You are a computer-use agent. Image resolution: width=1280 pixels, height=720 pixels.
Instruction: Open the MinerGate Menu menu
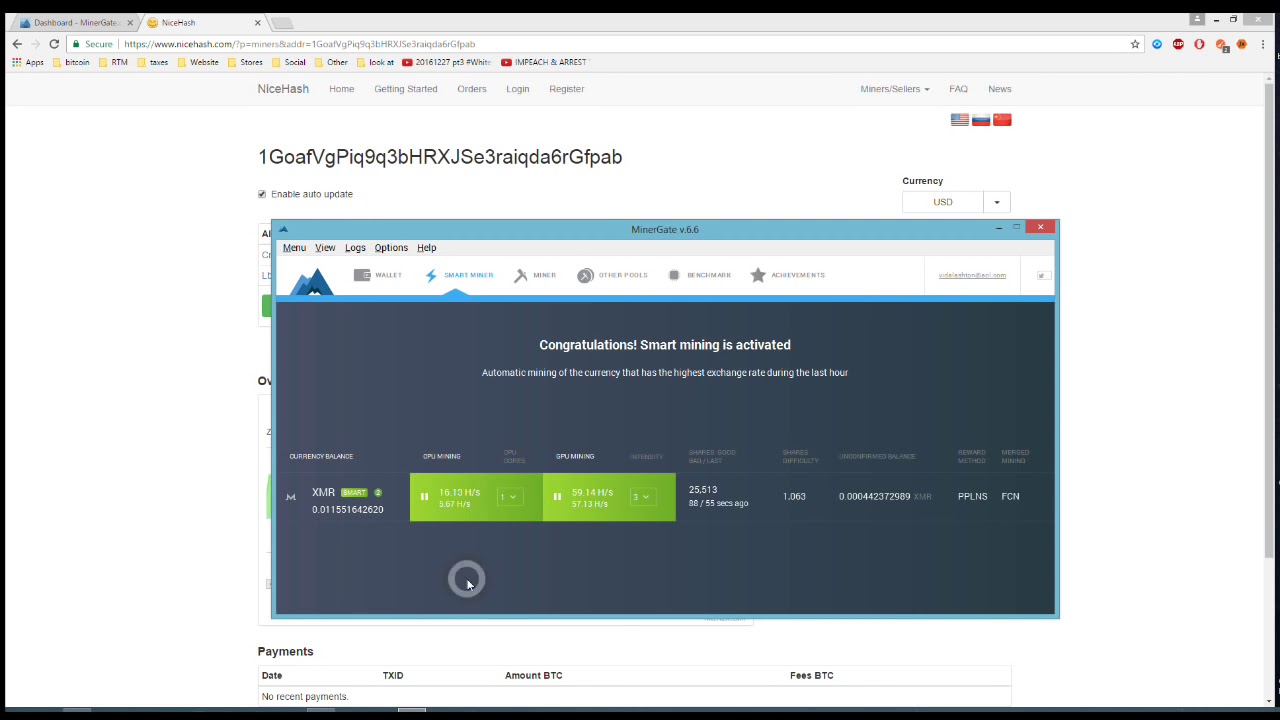point(294,248)
